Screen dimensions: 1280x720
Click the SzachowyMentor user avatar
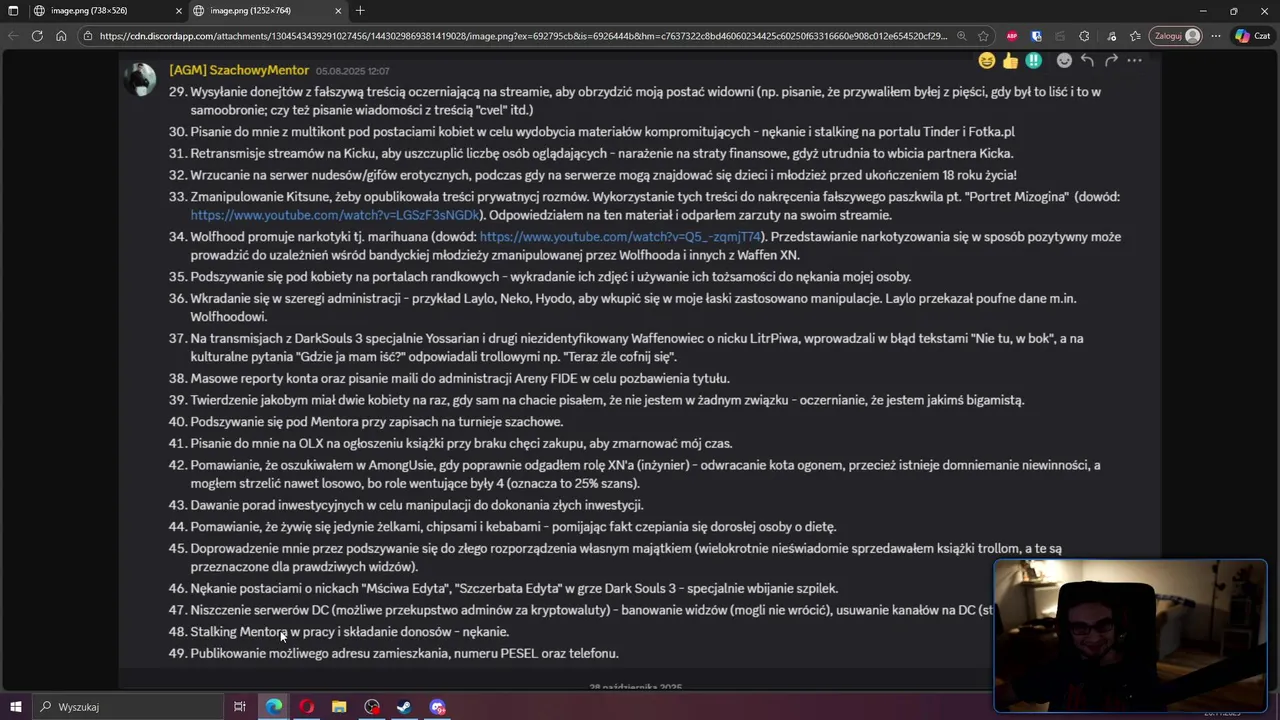pos(141,80)
